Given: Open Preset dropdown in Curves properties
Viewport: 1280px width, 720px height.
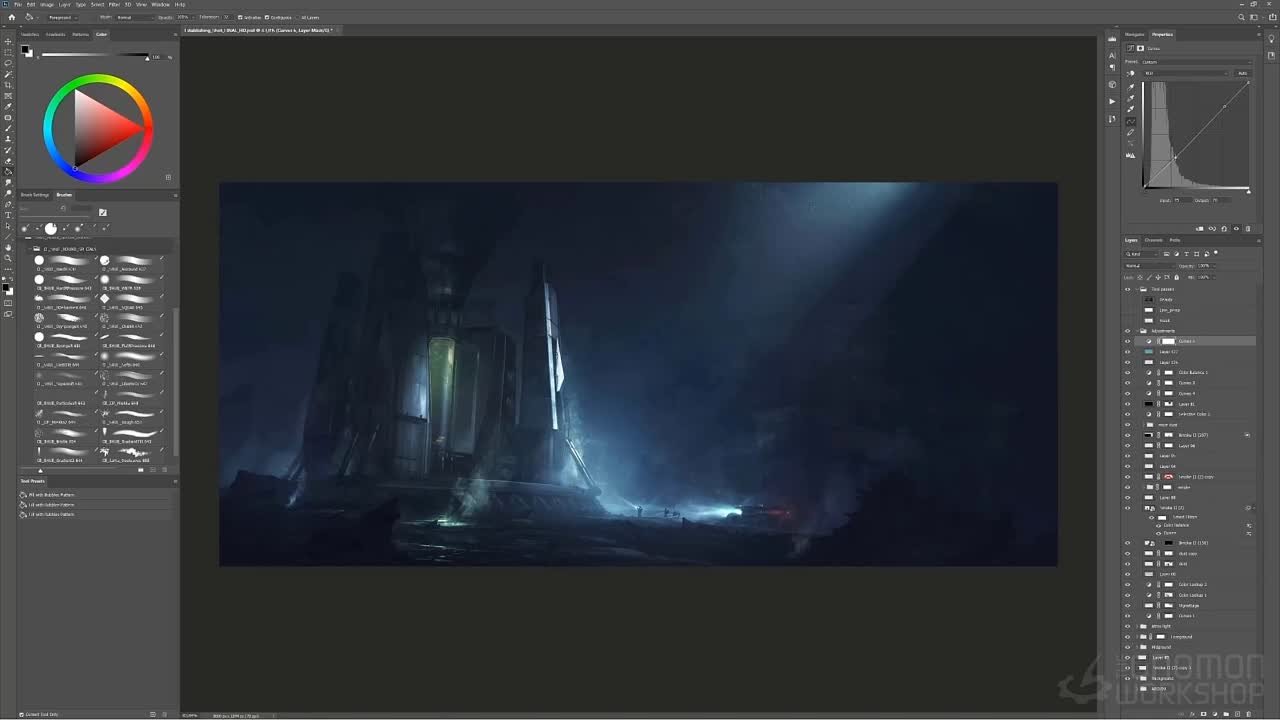Looking at the screenshot, I should click(1195, 62).
